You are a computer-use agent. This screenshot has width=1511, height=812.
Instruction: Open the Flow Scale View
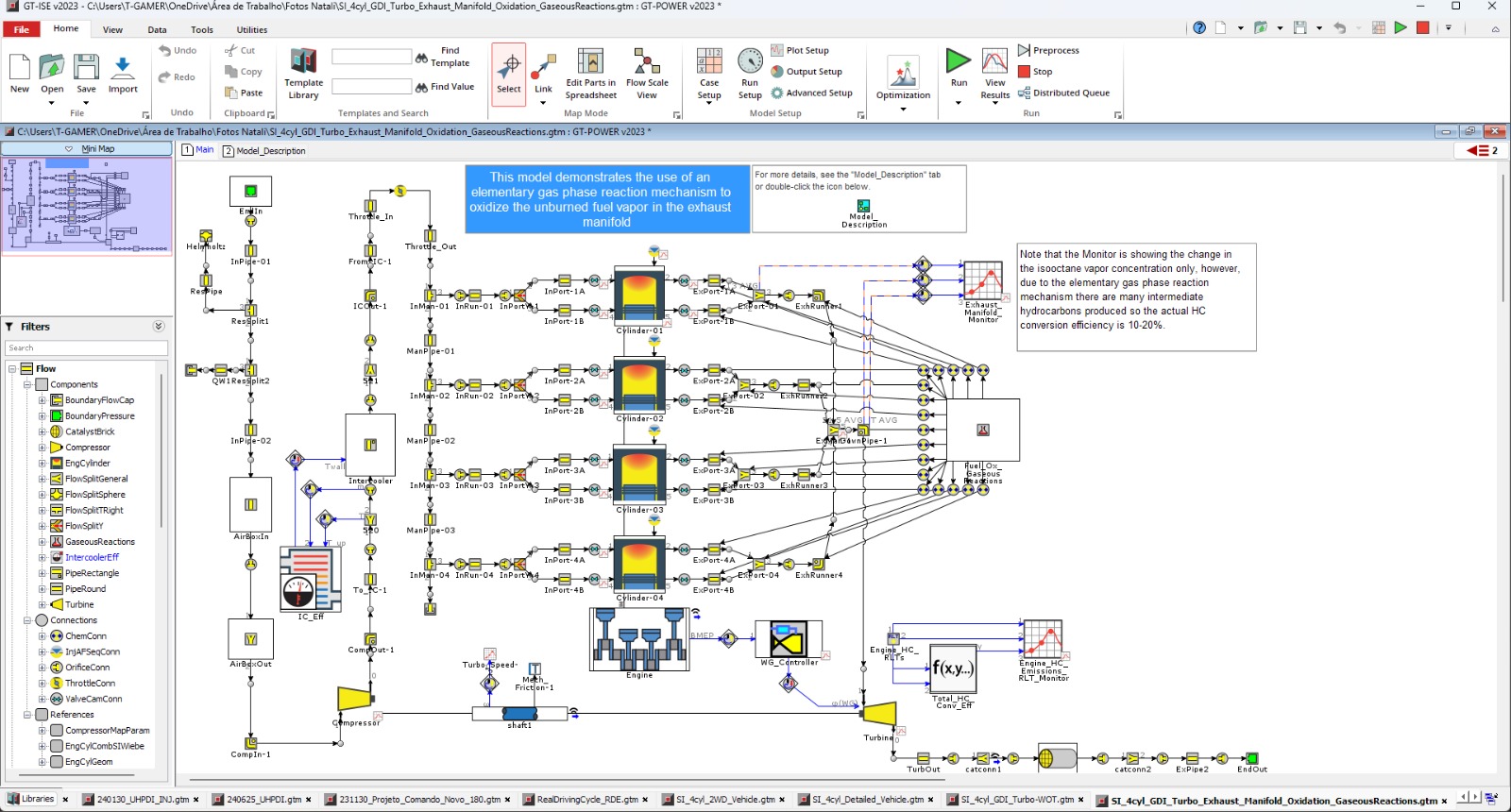pyautogui.click(x=647, y=74)
